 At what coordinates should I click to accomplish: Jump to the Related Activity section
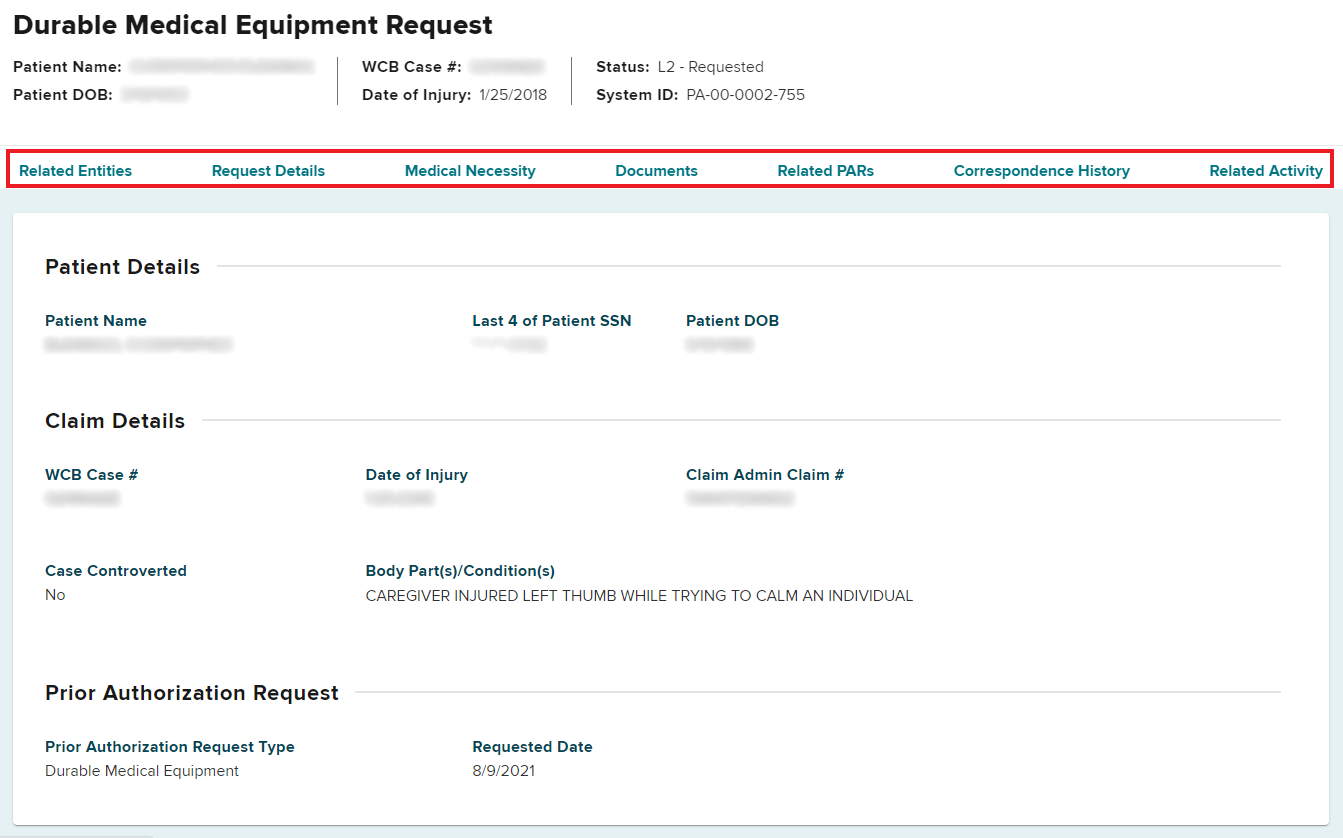pyautogui.click(x=1265, y=171)
